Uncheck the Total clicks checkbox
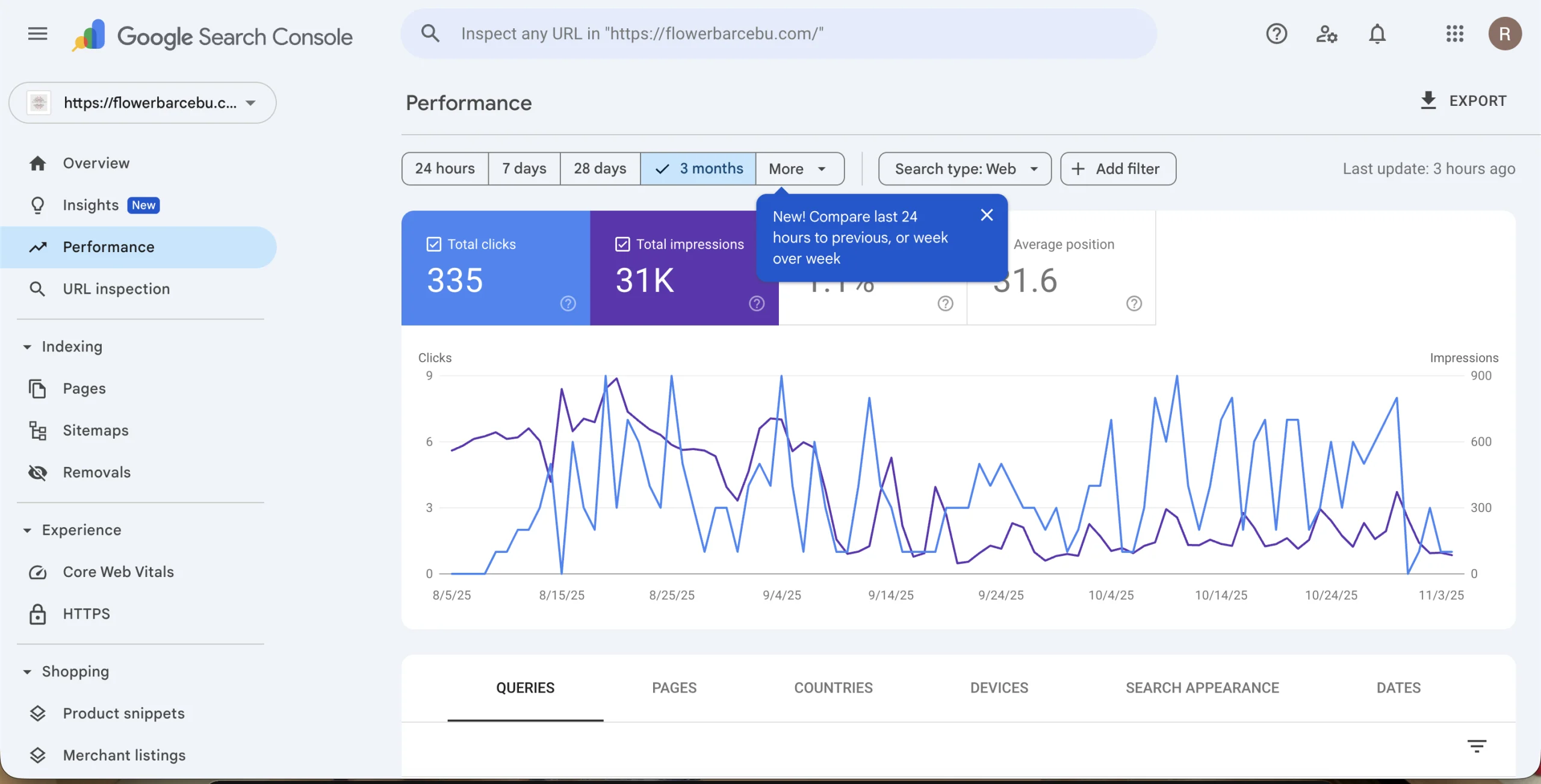1541x784 pixels. click(433, 244)
